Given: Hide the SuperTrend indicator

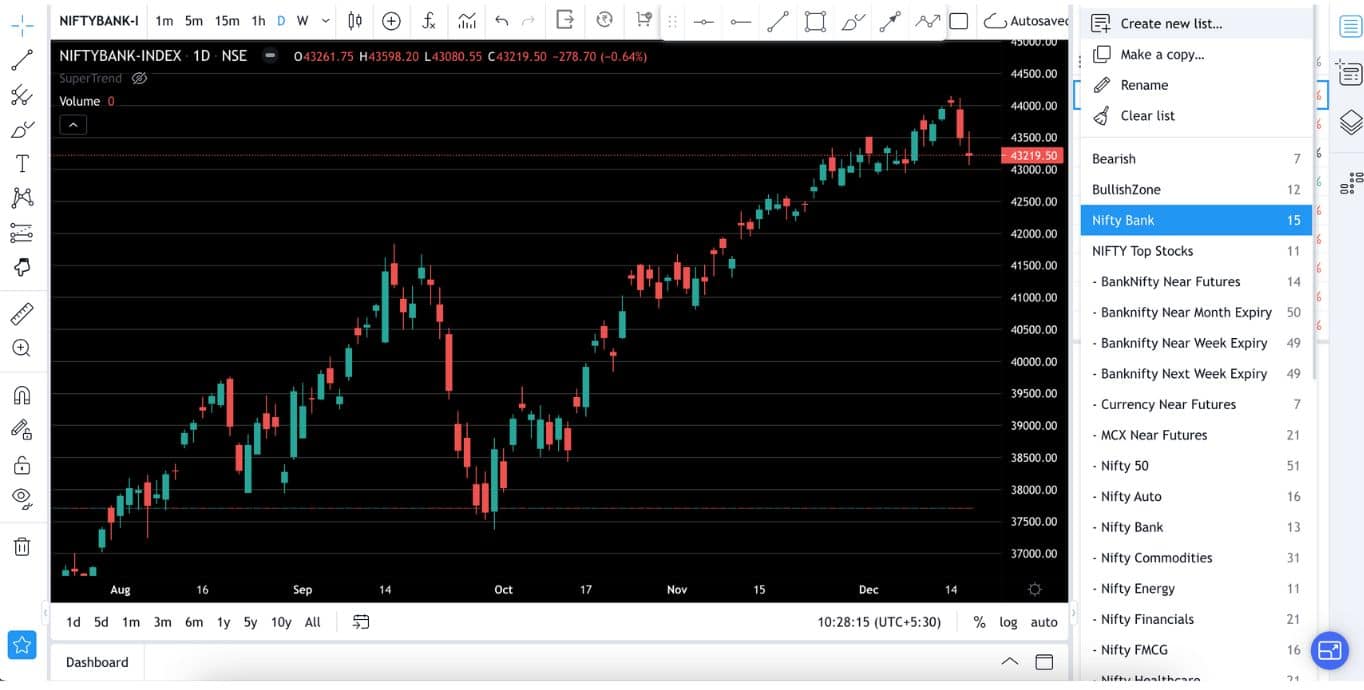Looking at the screenshot, I should (x=139, y=78).
